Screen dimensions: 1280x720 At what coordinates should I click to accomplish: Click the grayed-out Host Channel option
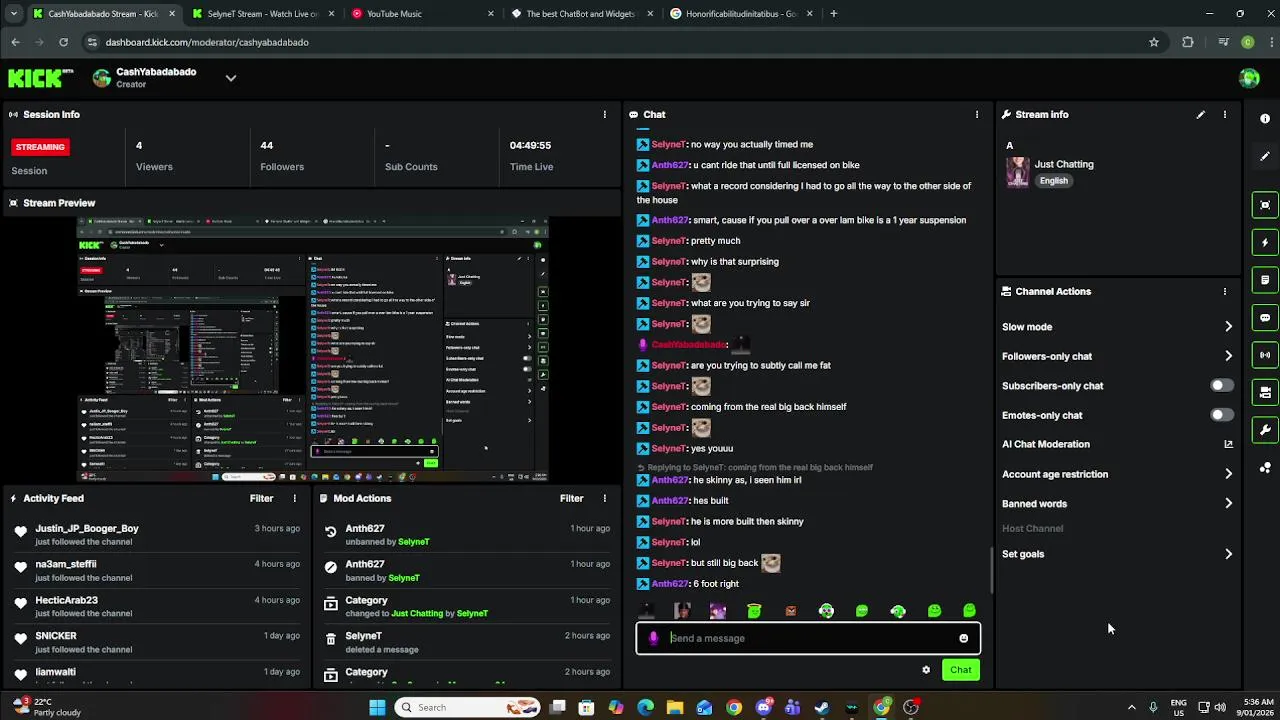tap(1032, 529)
